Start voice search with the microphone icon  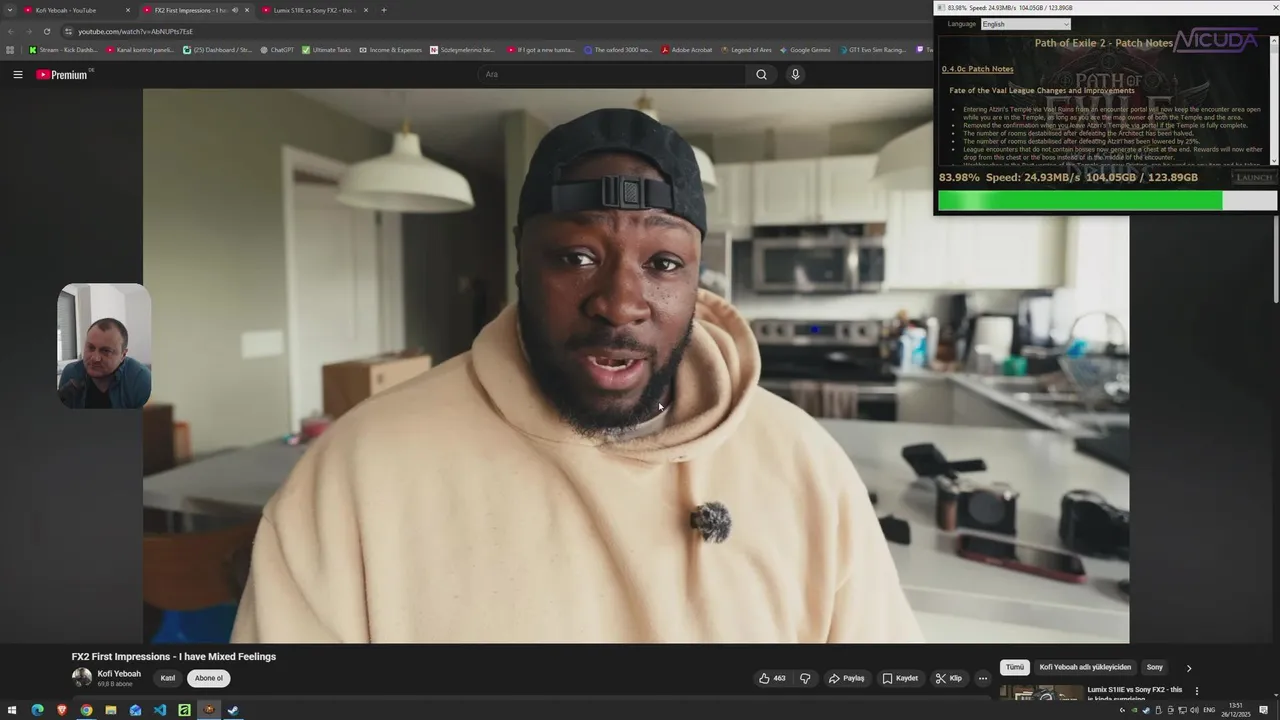tap(795, 74)
